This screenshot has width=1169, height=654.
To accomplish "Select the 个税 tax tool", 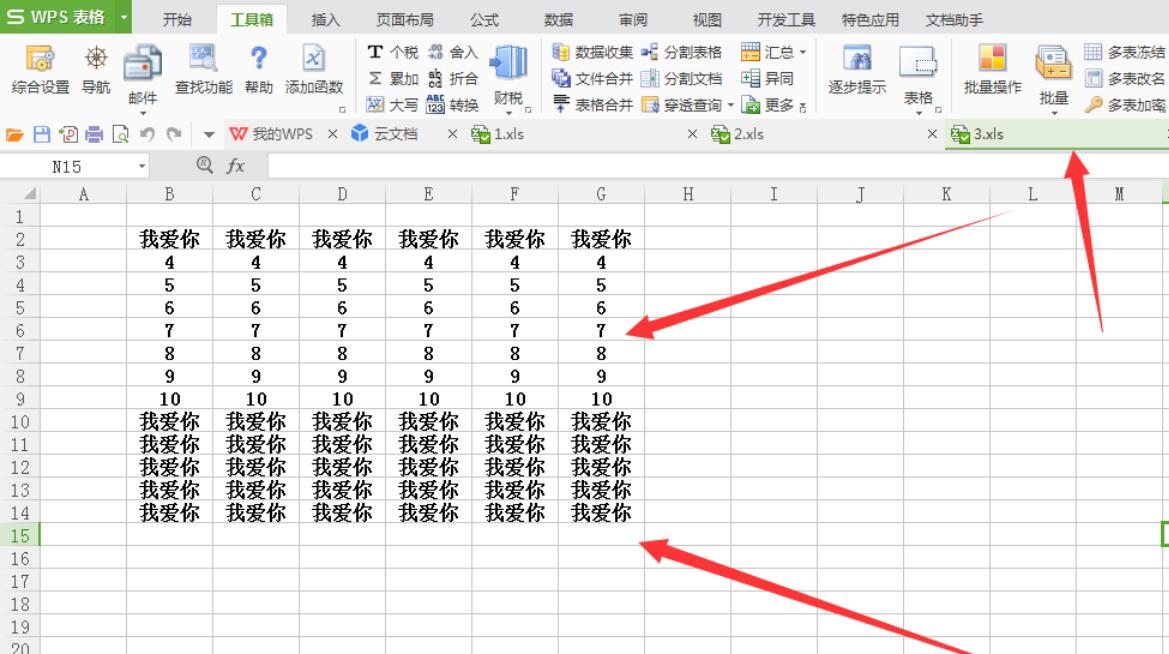I will click(x=393, y=52).
